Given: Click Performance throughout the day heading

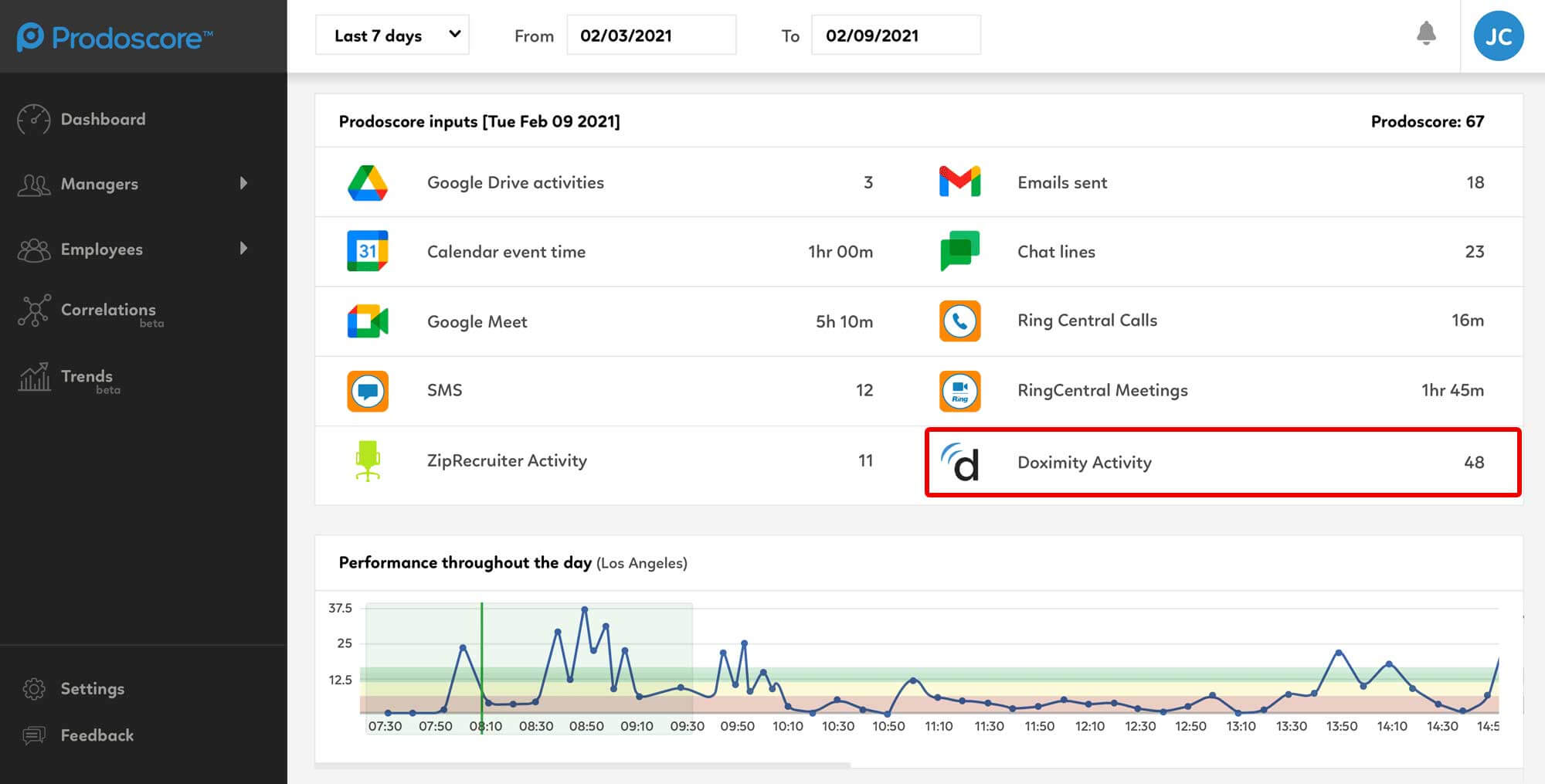Looking at the screenshot, I should [465, 562].
